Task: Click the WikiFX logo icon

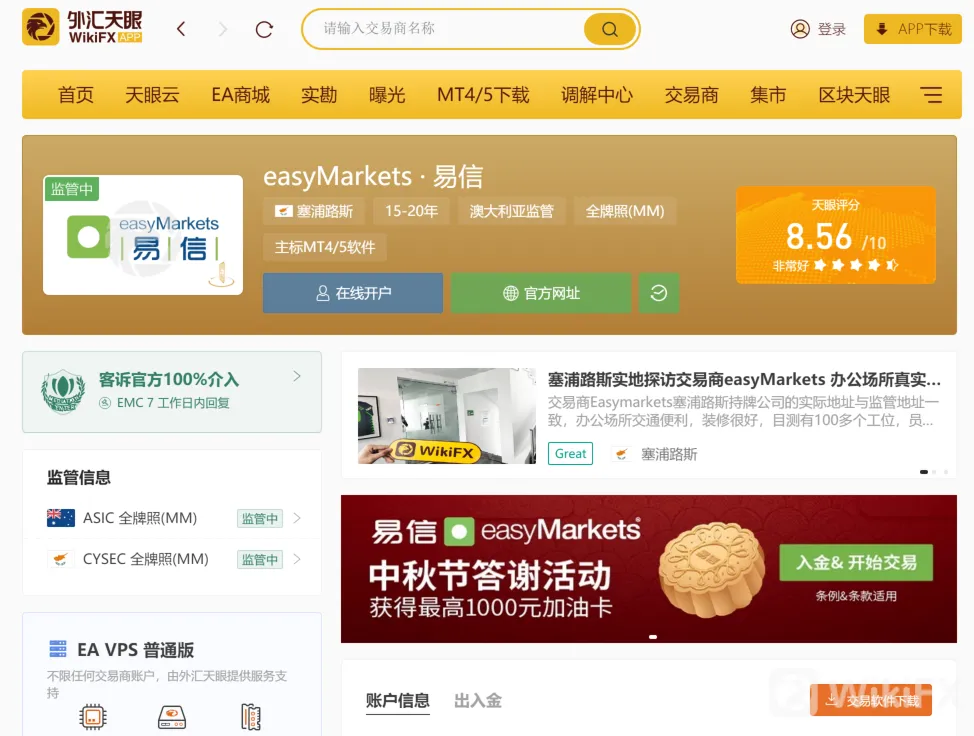Action: [x=40, y=27]
